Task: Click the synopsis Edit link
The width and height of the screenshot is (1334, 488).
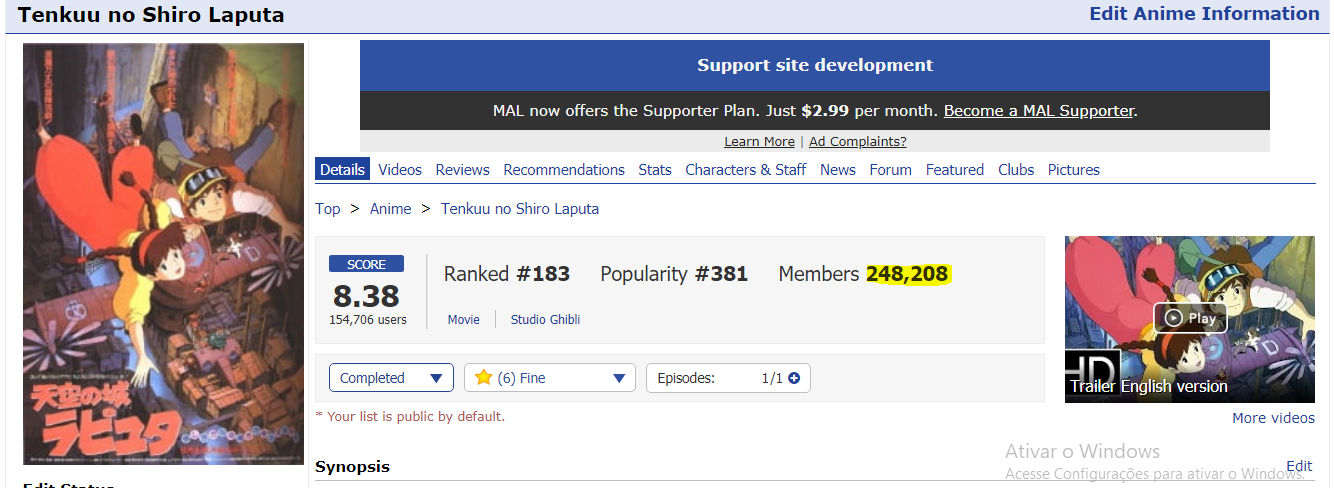Action: pos(1299,466)
